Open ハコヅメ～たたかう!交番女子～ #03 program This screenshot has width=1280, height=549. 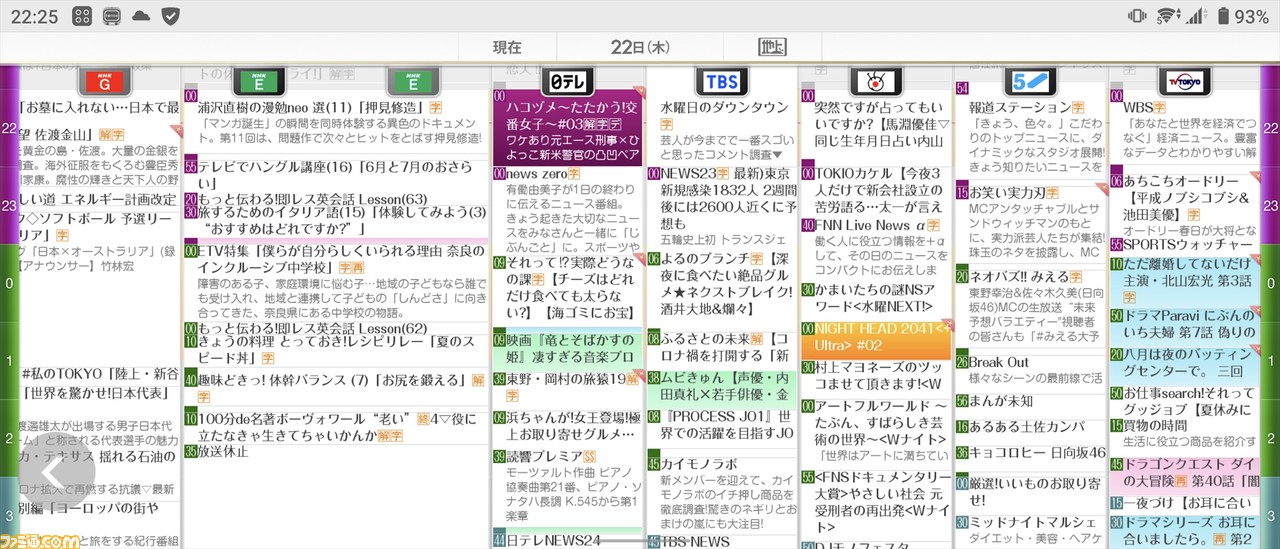(x=568, y=130)
